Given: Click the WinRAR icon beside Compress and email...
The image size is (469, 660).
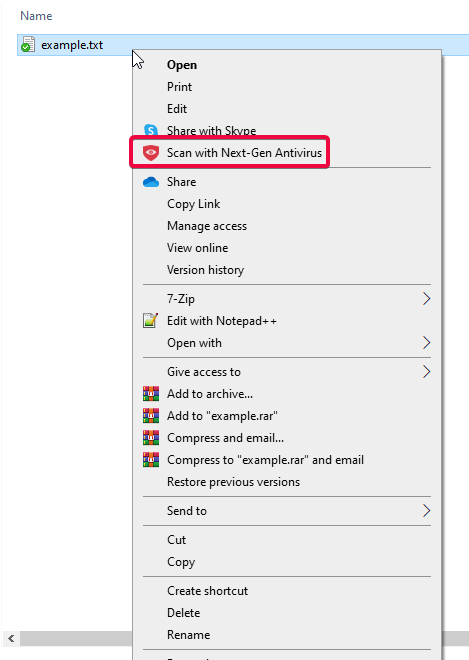Looking at the screenshot, I should coord(151,438).
